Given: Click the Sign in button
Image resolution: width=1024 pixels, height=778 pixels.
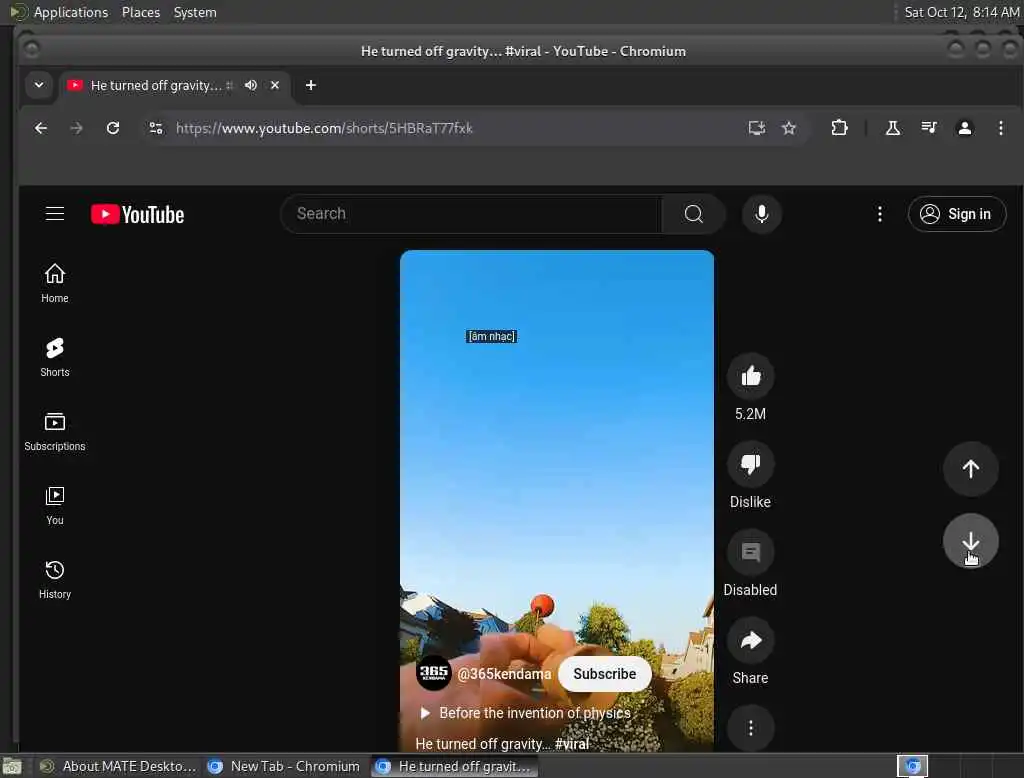Looking at the screenshot, I should click(x=956, y=214).
